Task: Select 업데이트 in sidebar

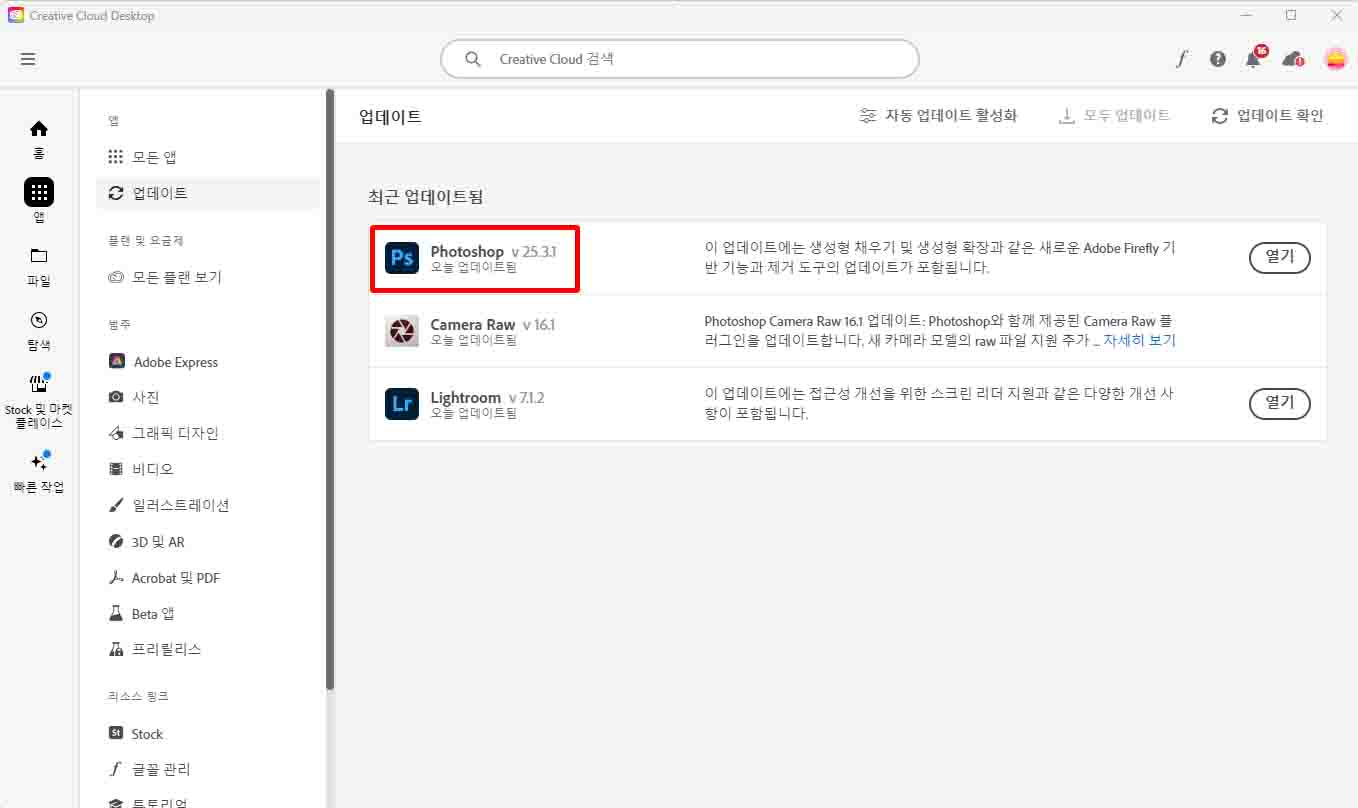Action: [208, 193]
